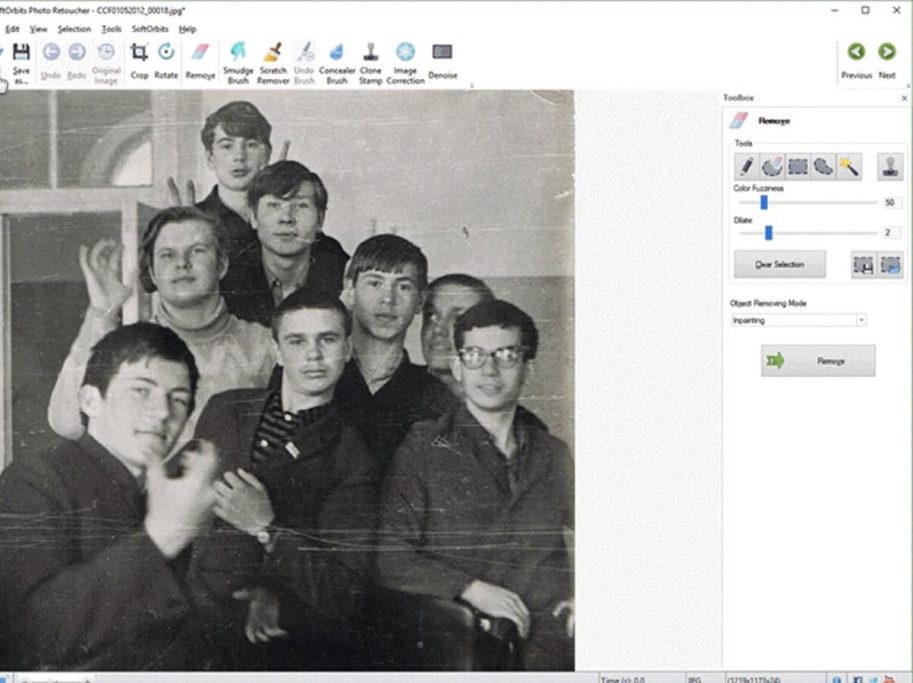Open the SoftOrbits menu
The height and width of the screenshot is (683, 913).
click(152, 29)
